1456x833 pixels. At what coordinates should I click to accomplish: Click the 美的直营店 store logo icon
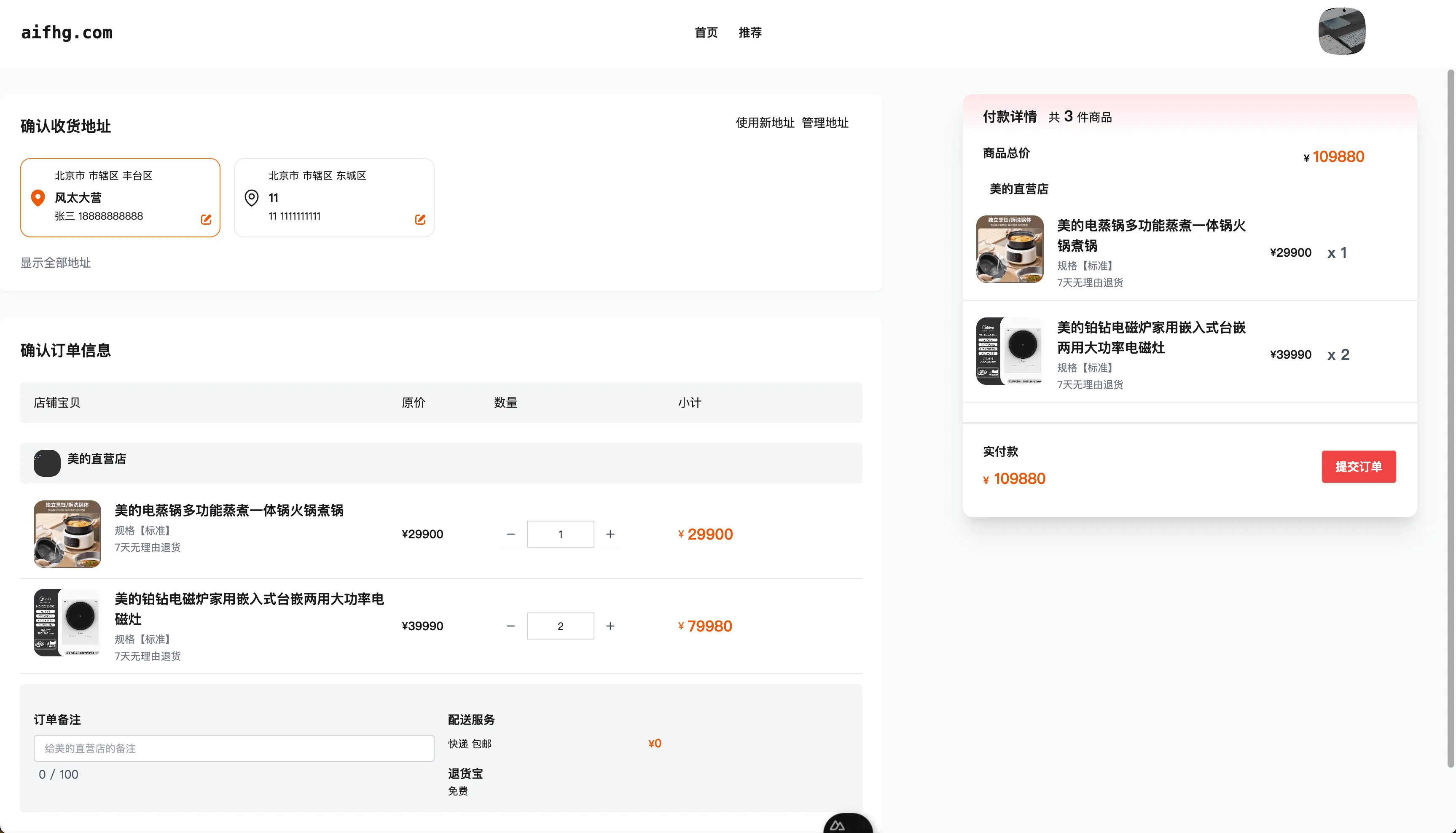(47, 462)
